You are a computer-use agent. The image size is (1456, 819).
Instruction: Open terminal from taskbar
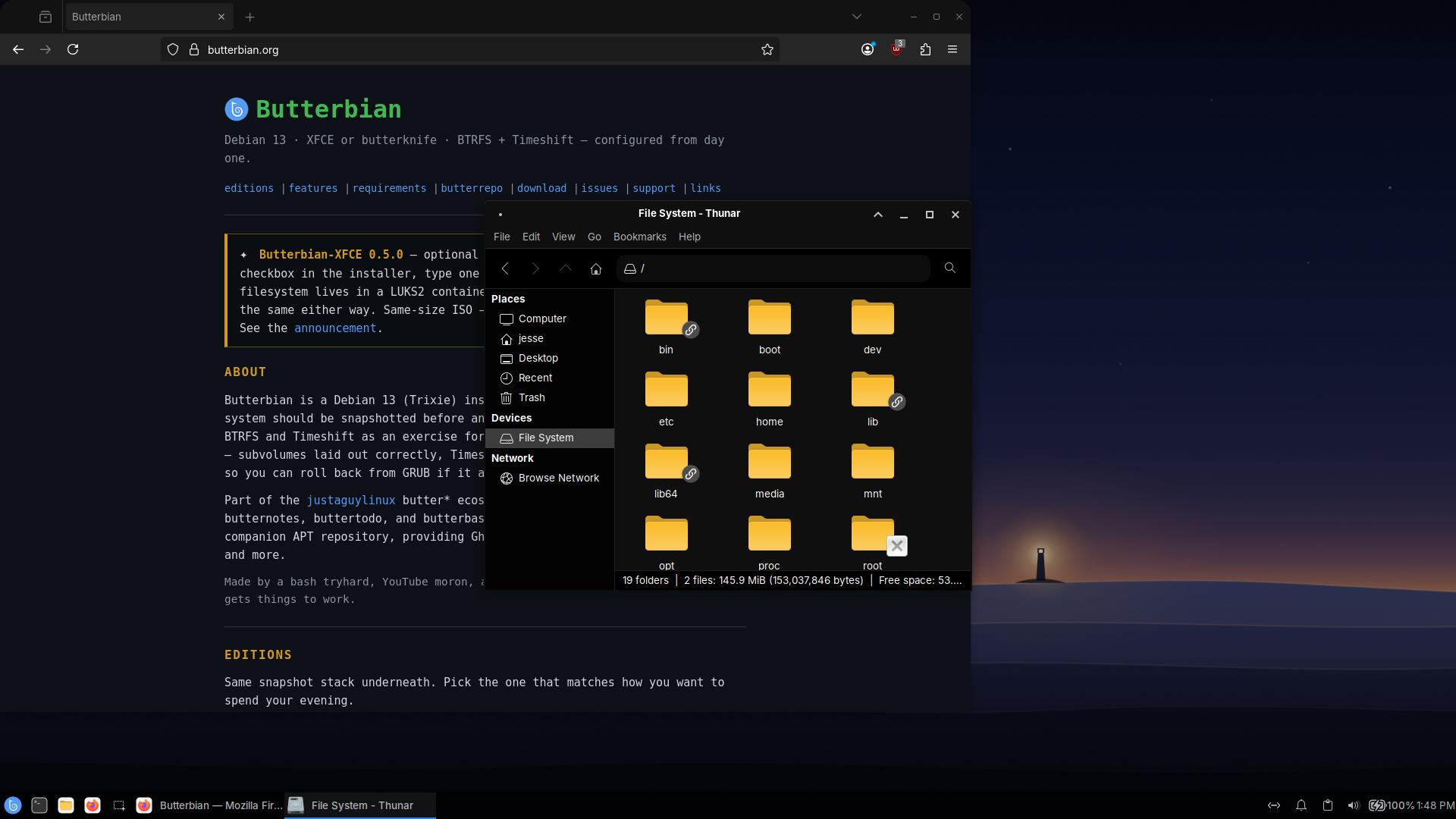pos(39,805)
